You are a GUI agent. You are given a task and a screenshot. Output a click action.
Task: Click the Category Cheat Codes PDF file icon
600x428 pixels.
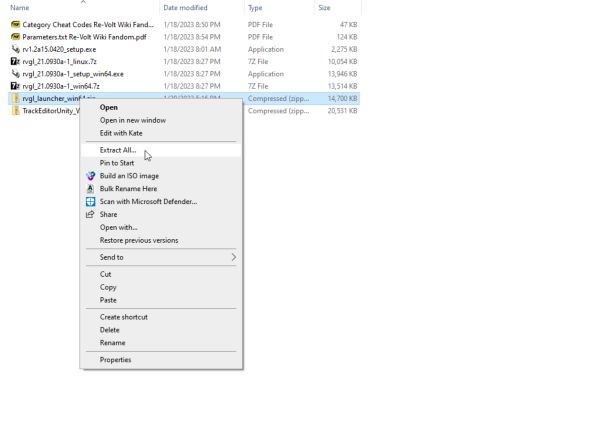click(15, 24)
